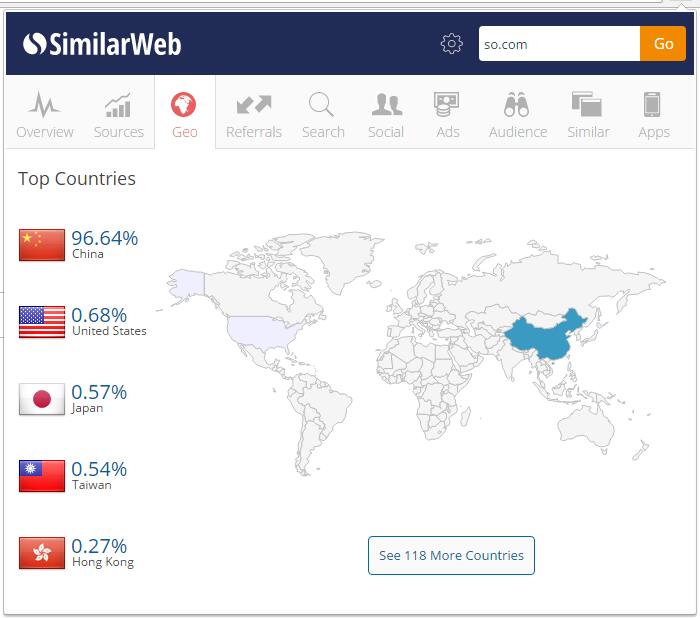The width and height of the screenshot is (700, 618).
Task: Open the Similar sites tab
Action: coord(588,114)
